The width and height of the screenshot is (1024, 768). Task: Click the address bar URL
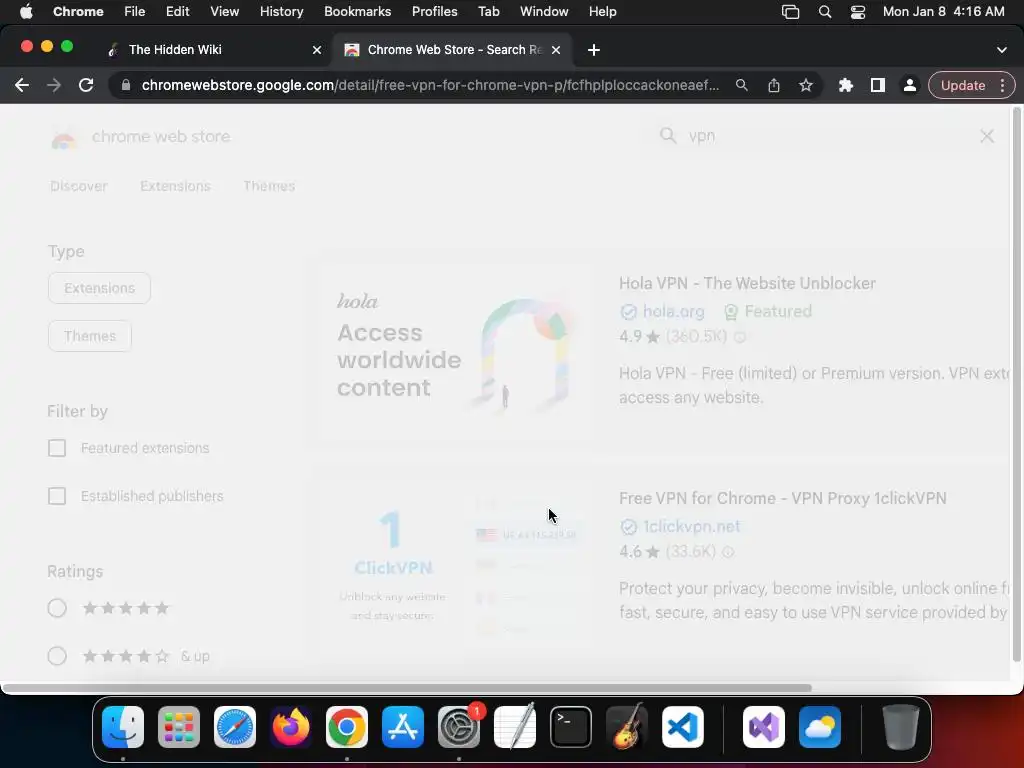[430, 86]
